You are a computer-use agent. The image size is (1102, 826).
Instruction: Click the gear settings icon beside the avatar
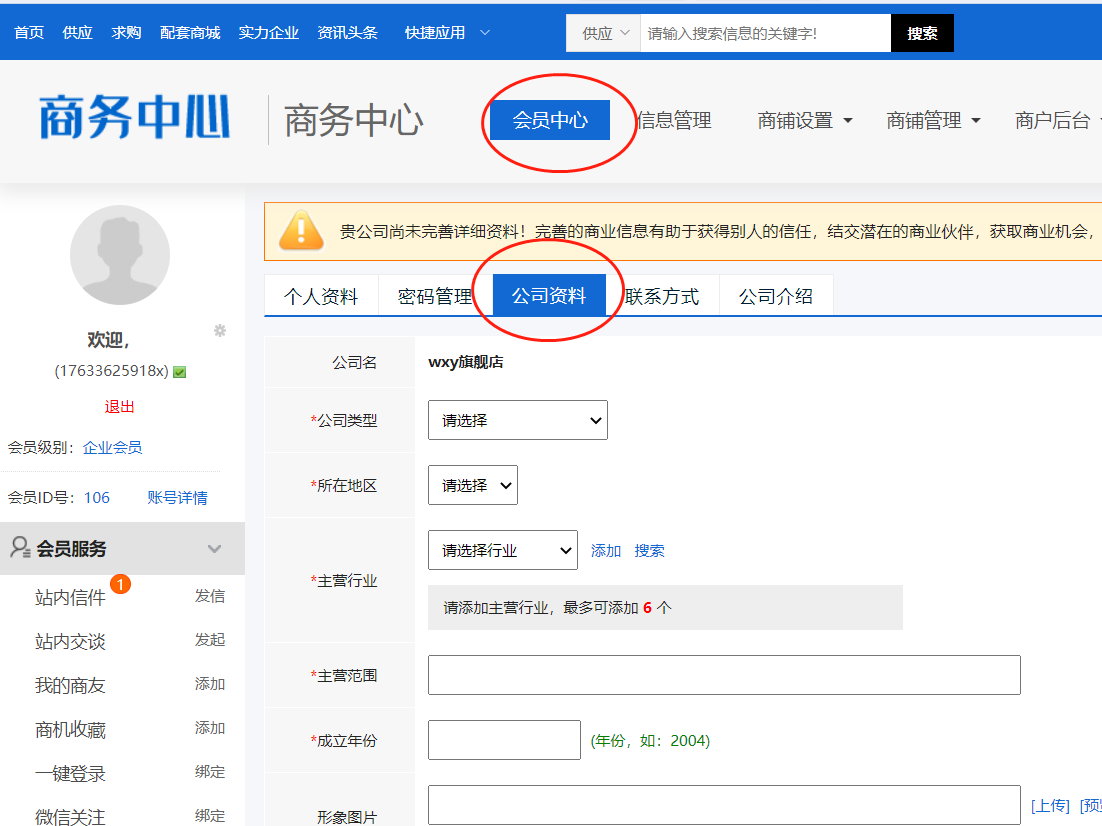click(220, 331)
